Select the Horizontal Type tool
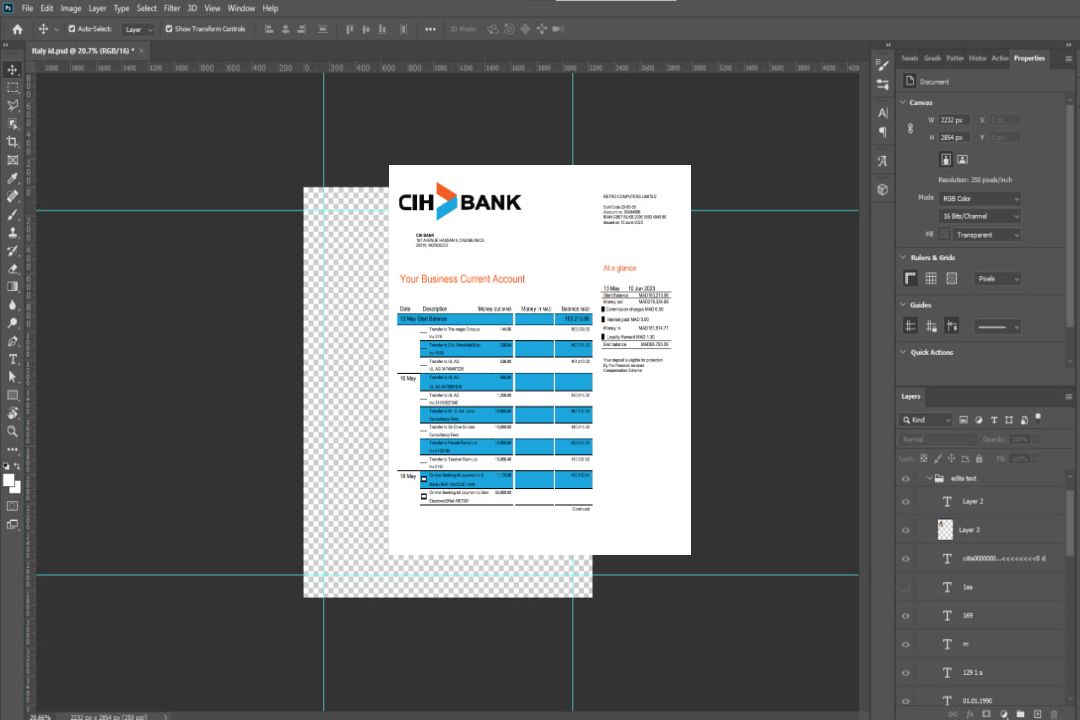 (13, 359)
